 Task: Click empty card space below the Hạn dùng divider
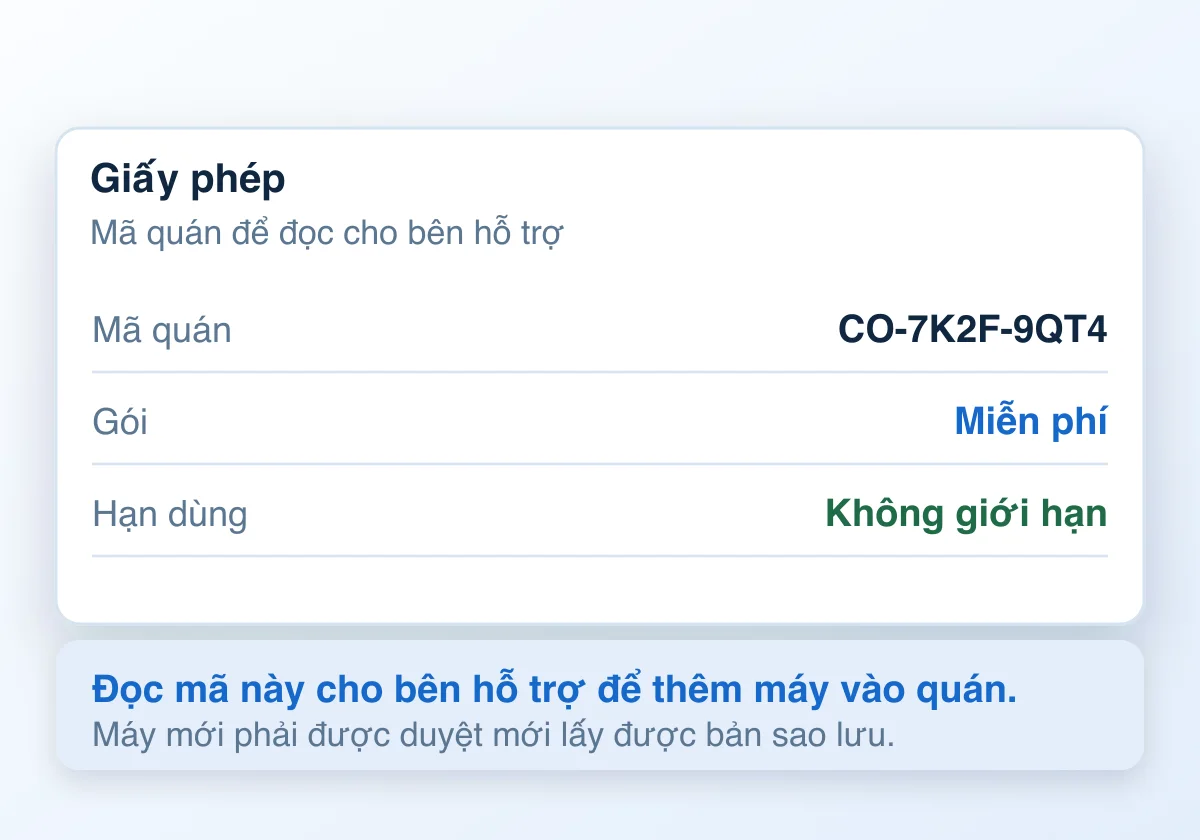pyautogui.click(x=600, y=590)
